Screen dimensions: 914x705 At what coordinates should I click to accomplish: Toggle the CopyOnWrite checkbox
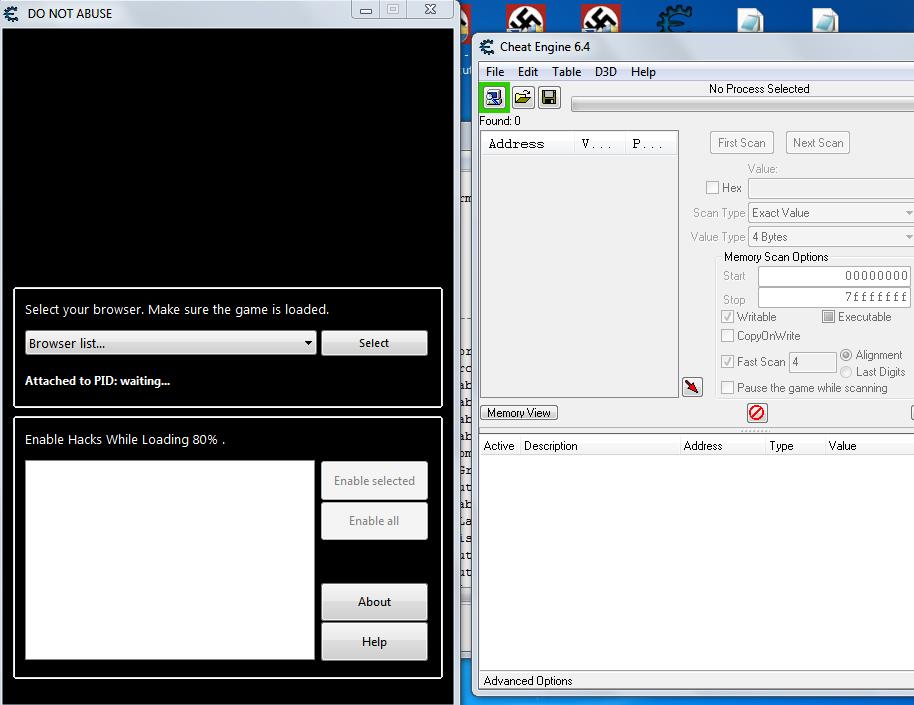pos(728,336)
